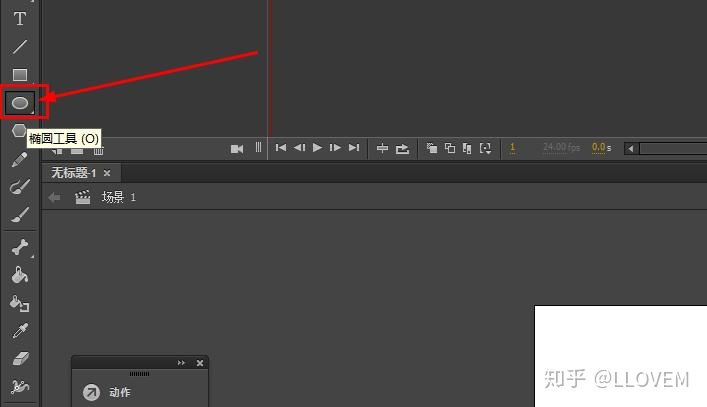Select the Paint Brush tool with curved stroke
The height and width of the screenshot is (407, 707).
pos(19,187)
